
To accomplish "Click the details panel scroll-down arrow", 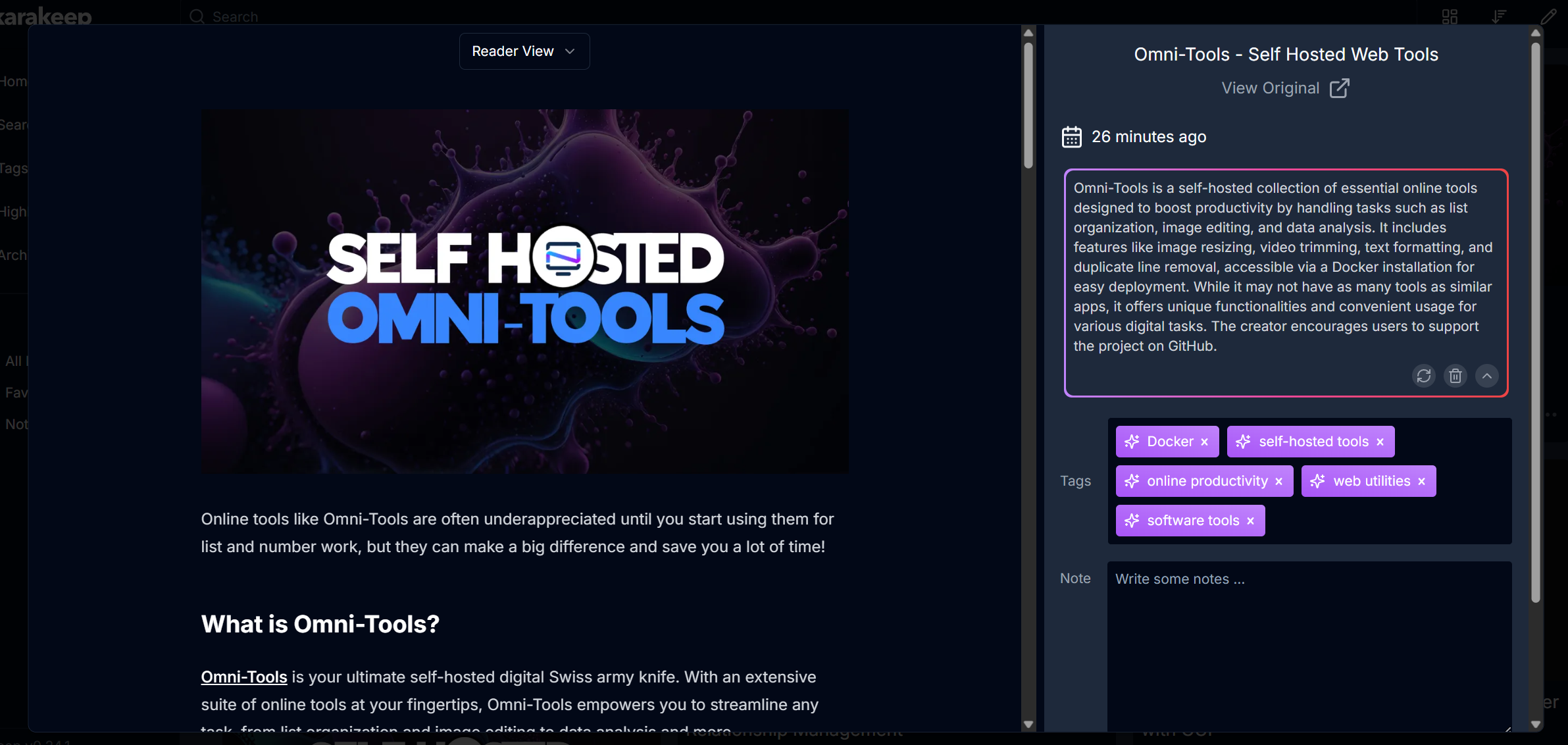I will tap(1535, 724).
